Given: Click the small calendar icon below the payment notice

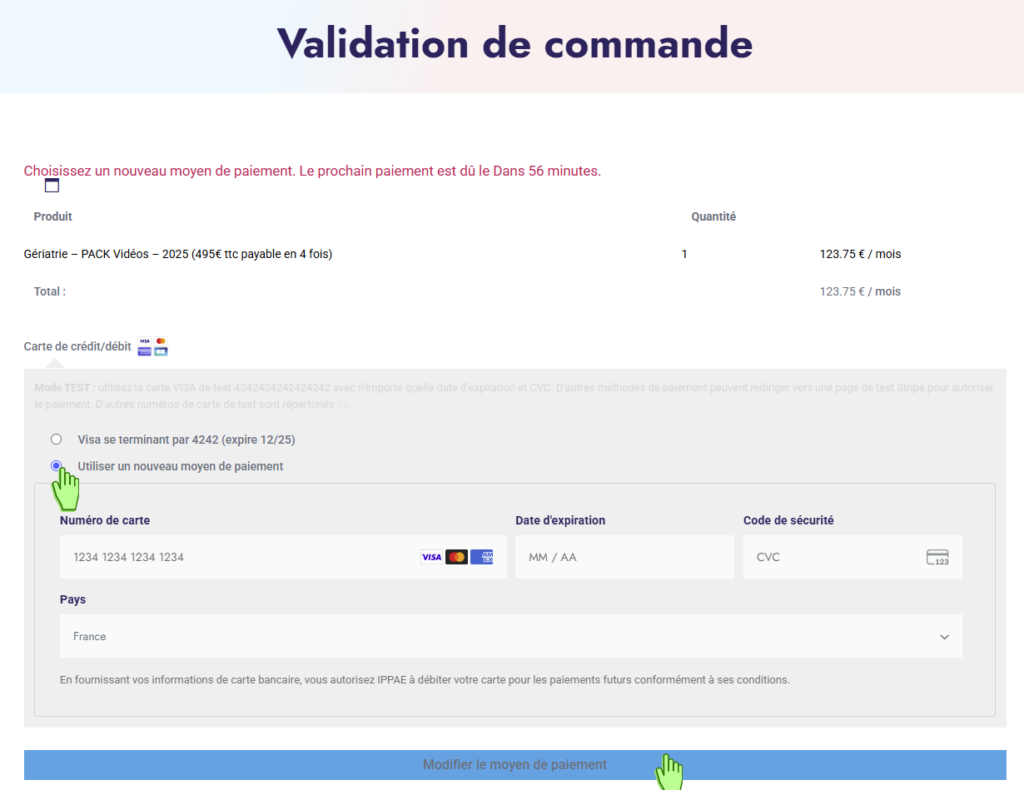Looking at the screenshot, I should 52,186.
